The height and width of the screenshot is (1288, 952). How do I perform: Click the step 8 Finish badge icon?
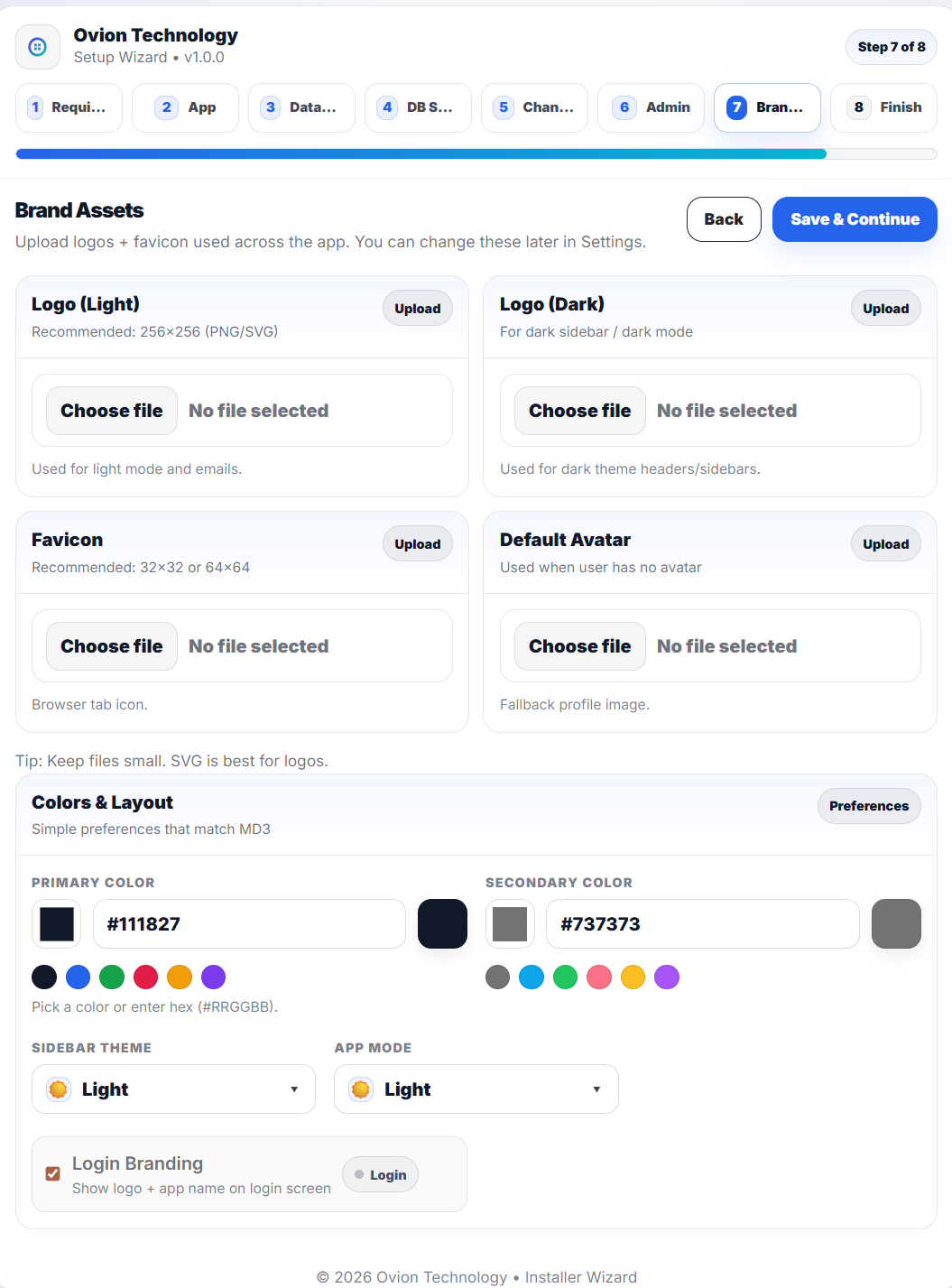(859, 107)
